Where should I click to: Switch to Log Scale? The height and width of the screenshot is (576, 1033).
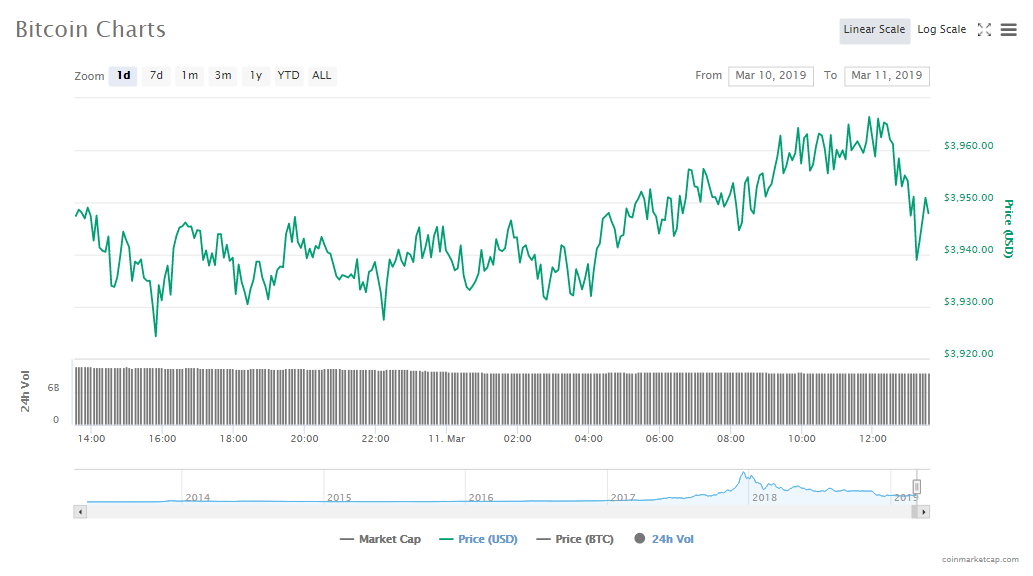tap(941, 30)
